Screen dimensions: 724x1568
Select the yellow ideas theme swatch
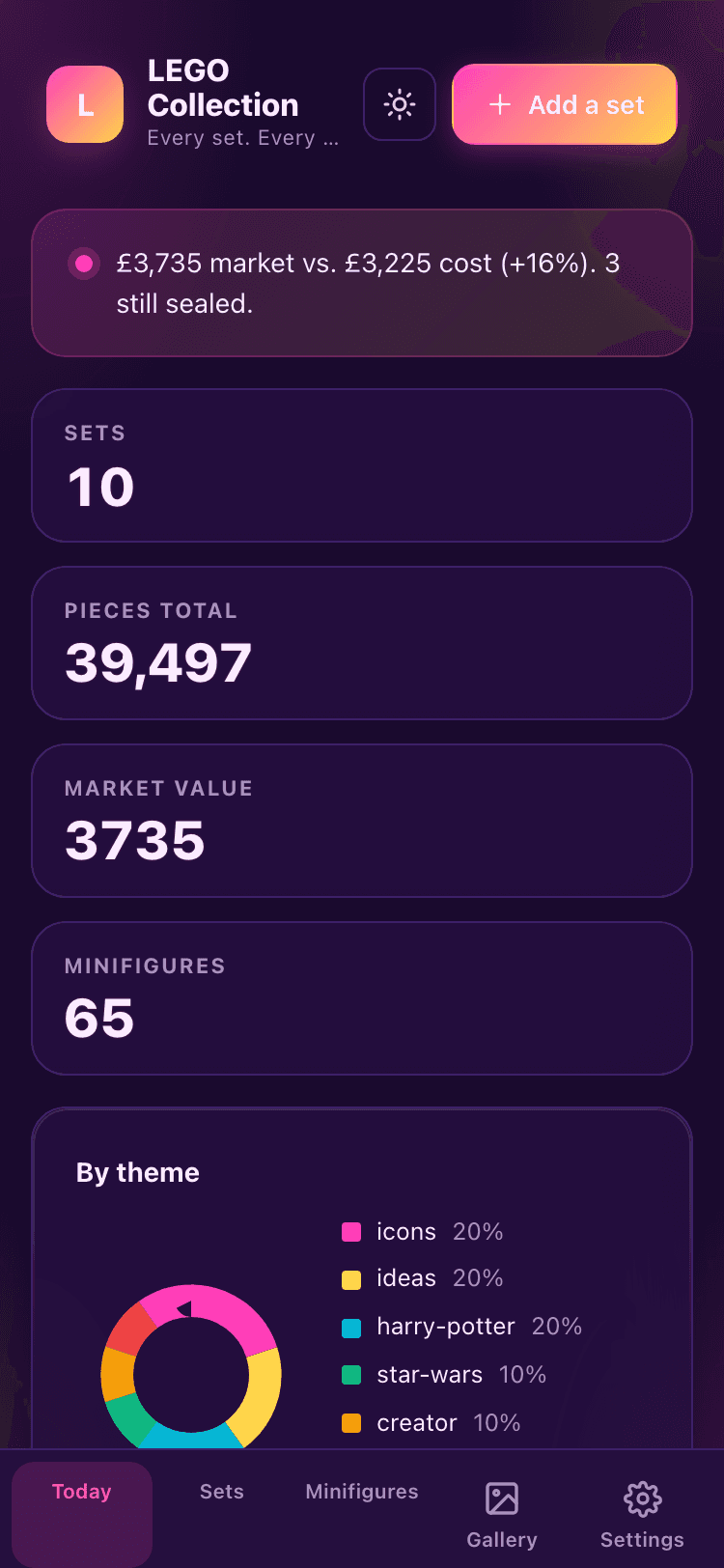[351, 1279]
